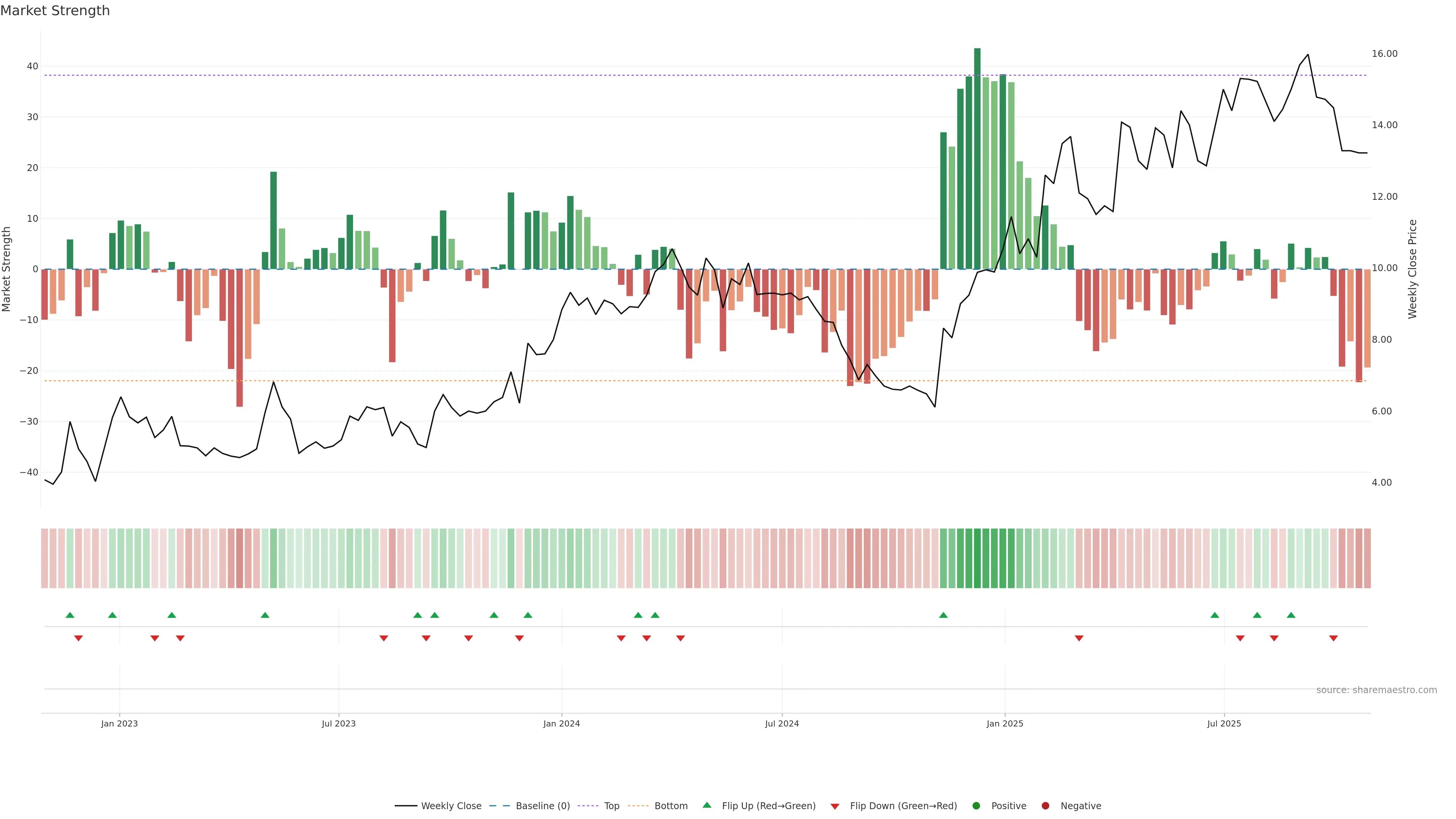Click the leftmost green flip-up triangle marker
This screenshot has height=819, width=1456.
point(70,615)
